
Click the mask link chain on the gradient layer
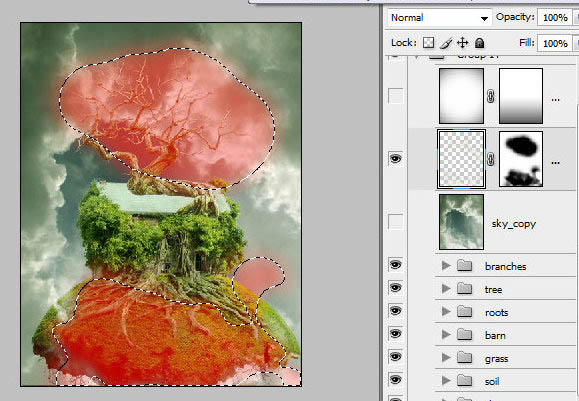(x=491, y=96)
